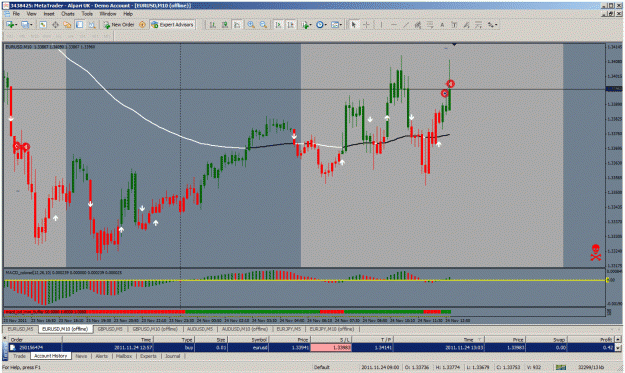Viewport: 625px width, 373px height.
Task: Switch to candlestick chart display
Action: click(x=225, y=25)
